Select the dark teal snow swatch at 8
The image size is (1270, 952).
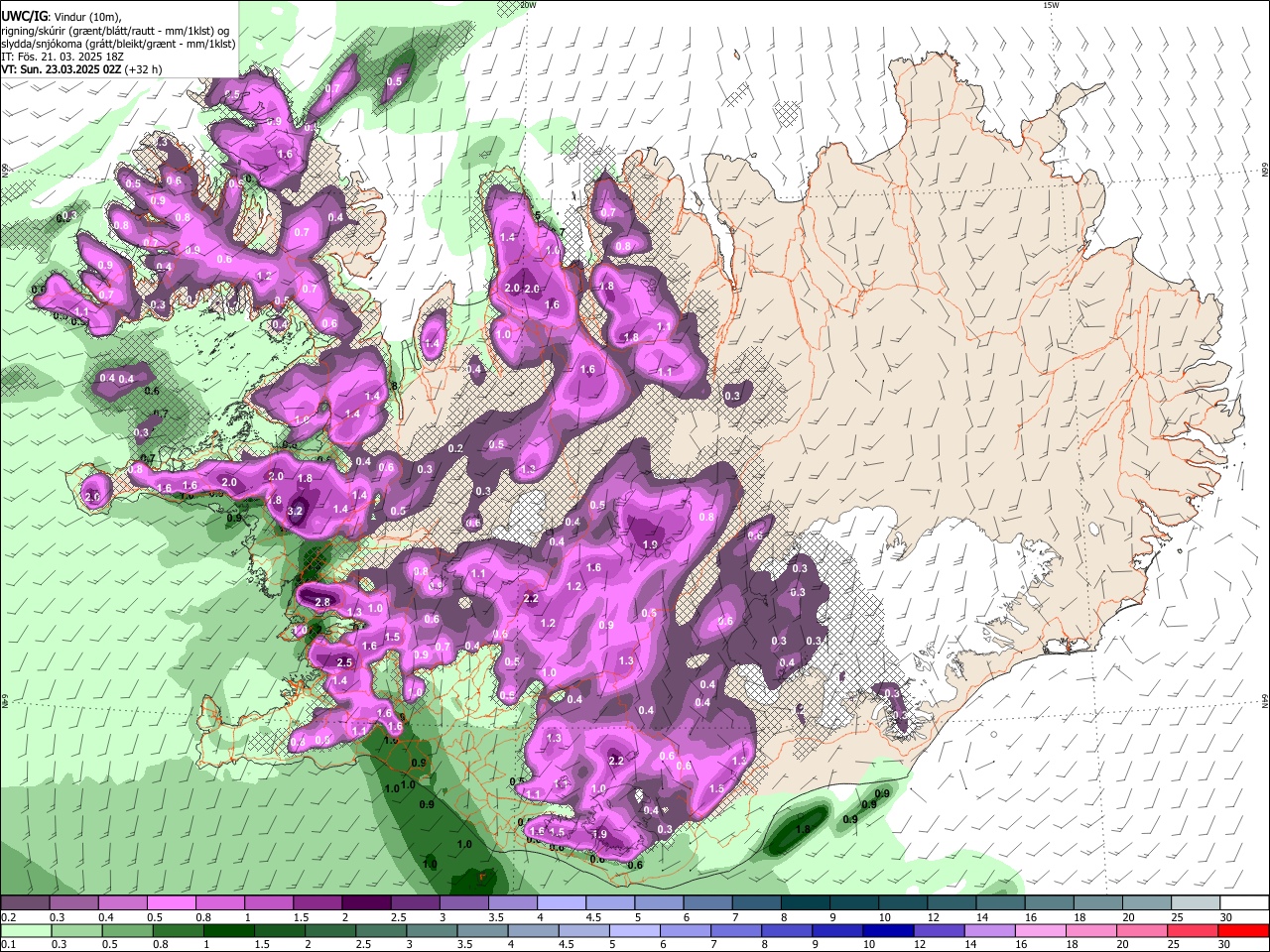[806, 903]
